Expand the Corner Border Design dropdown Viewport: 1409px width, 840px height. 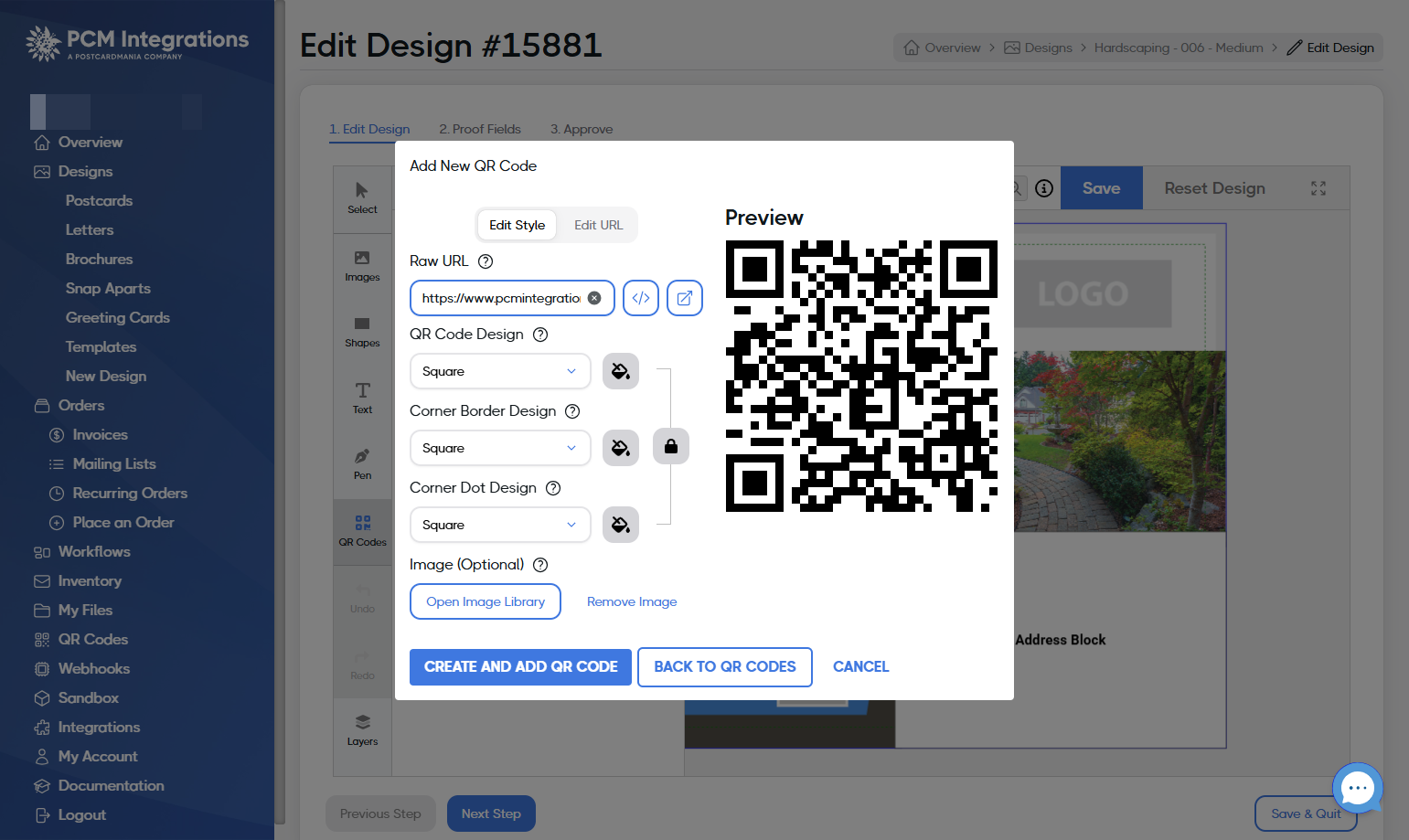(x=500, y=448)
